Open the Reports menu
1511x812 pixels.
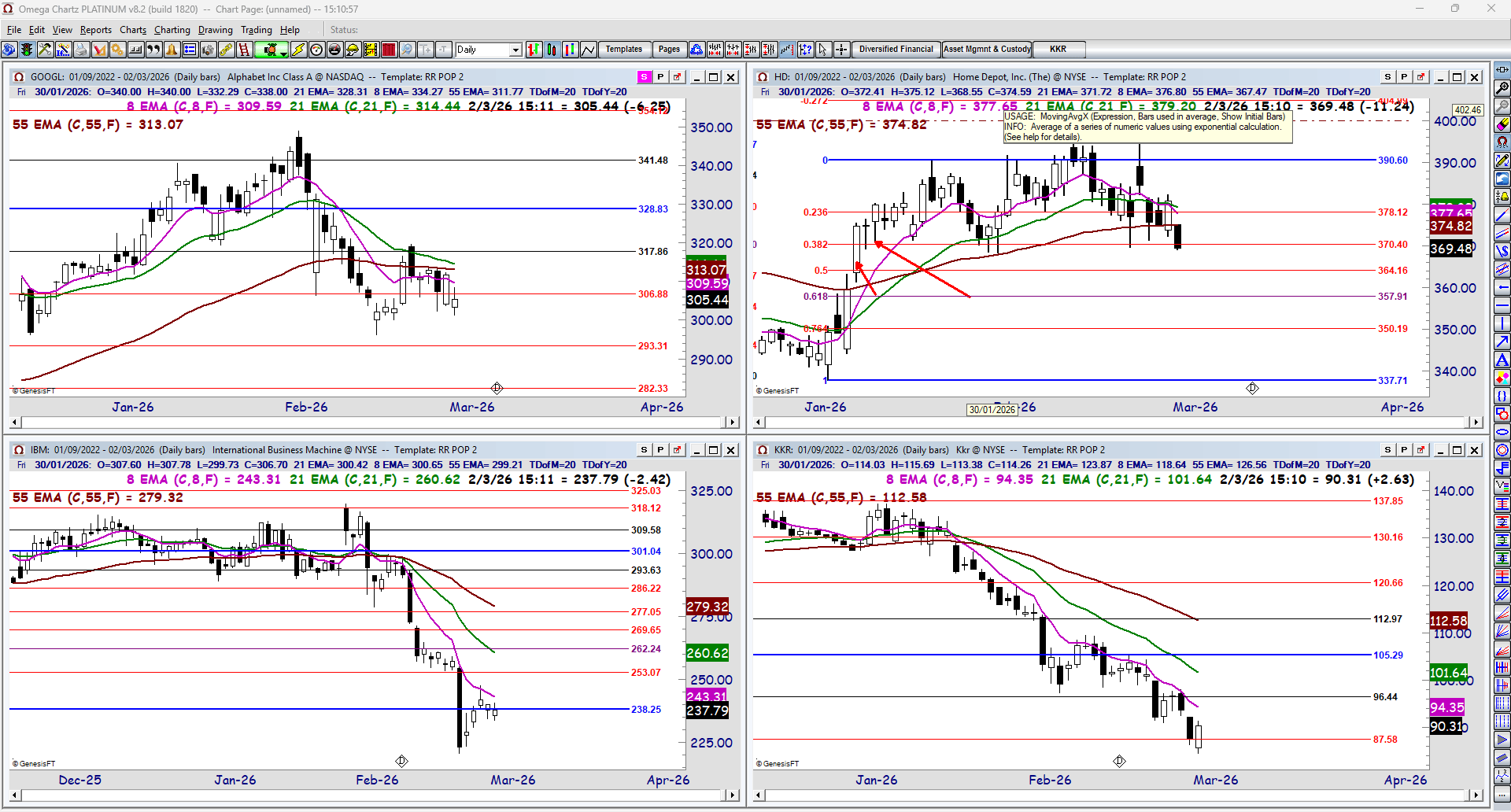(96, 30)
